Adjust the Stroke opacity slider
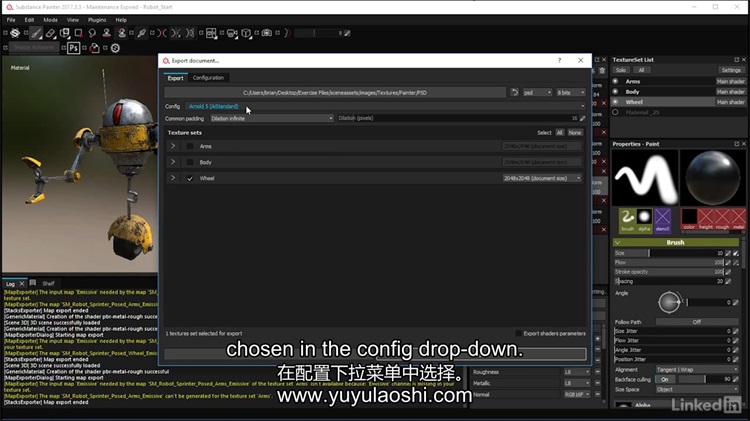This screenshot has width=750, height=421. click(x=669, y=272)
